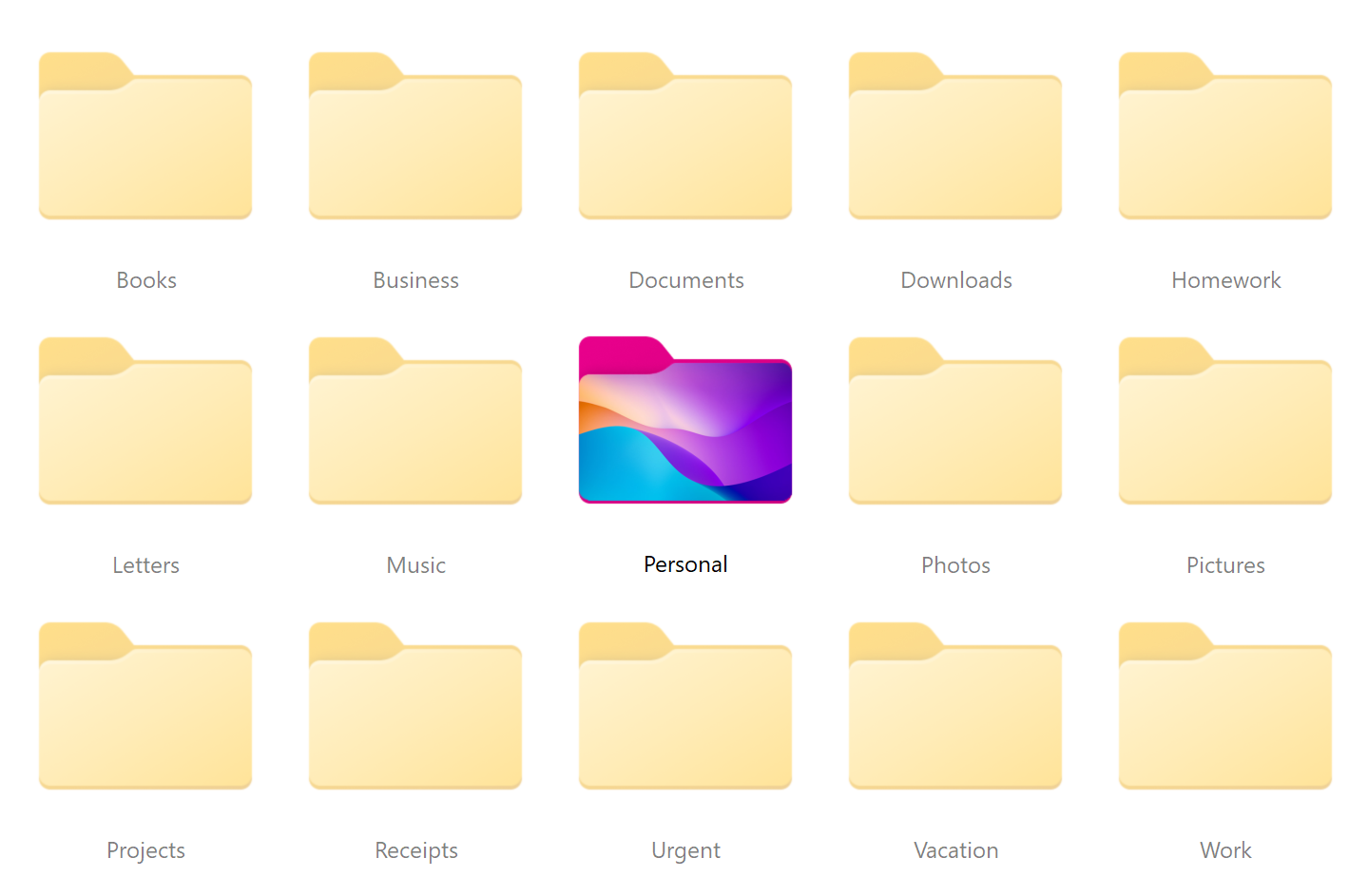Image resolution: width=1368 pixels, height=896 pixels.
Task: Select the "Documents" label text
Action: 686,280
